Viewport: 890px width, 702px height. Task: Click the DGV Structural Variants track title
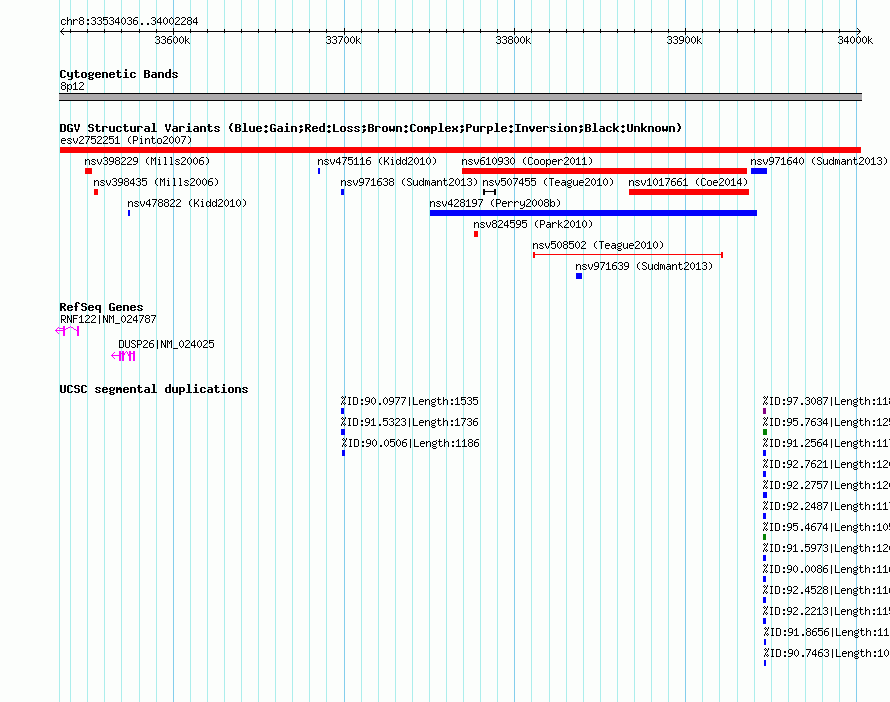(x=371, y=128)
